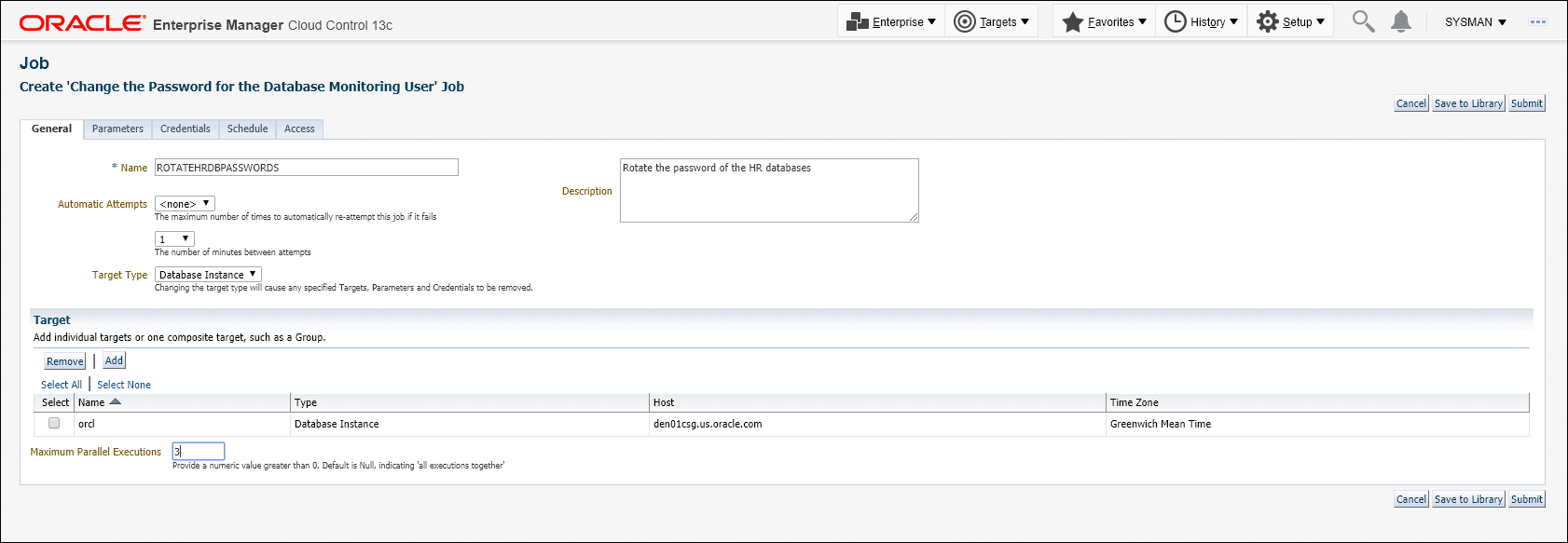
Task: Select the General tab
Action: click(x=51, y=129)
